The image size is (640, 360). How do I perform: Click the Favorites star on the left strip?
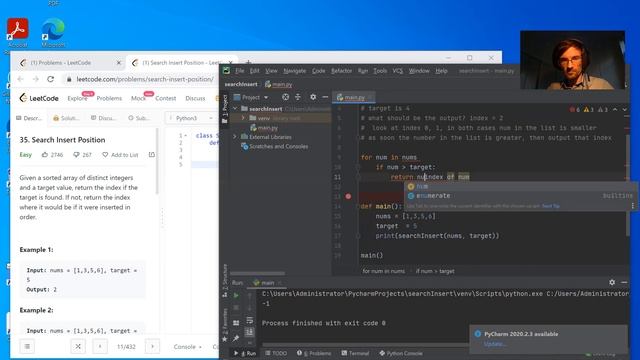(224, 339)
